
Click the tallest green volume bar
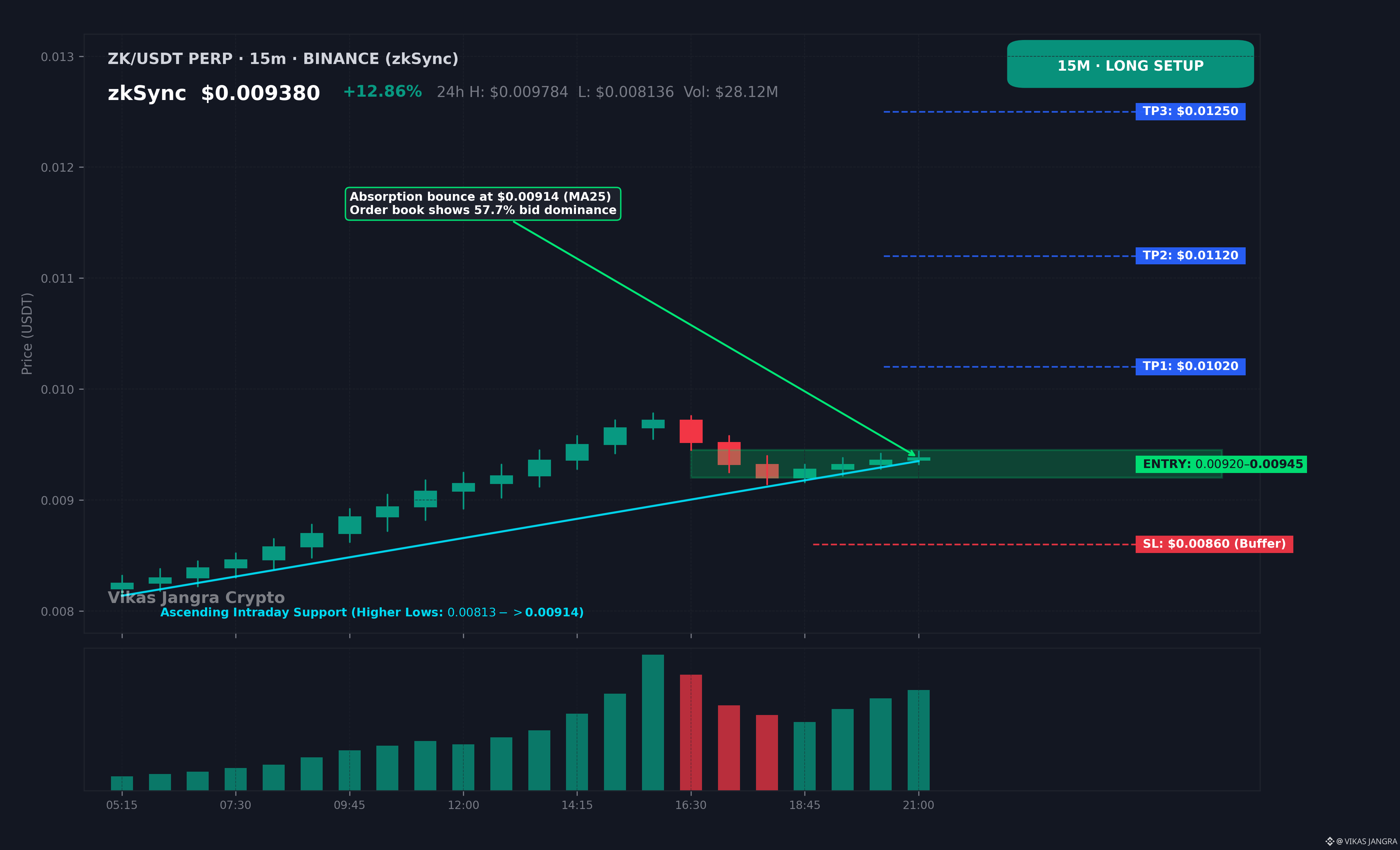(x=653, y=723)
